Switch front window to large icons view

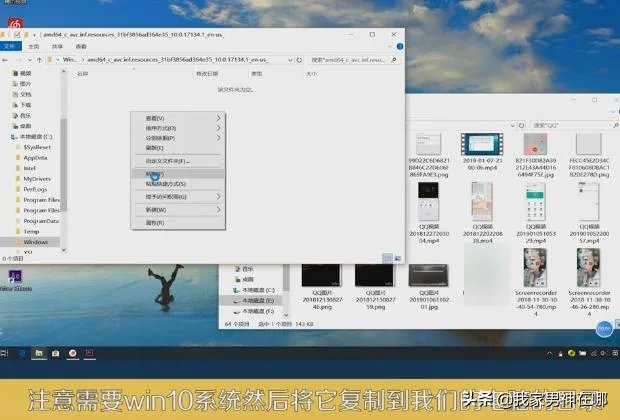point(398,258)
